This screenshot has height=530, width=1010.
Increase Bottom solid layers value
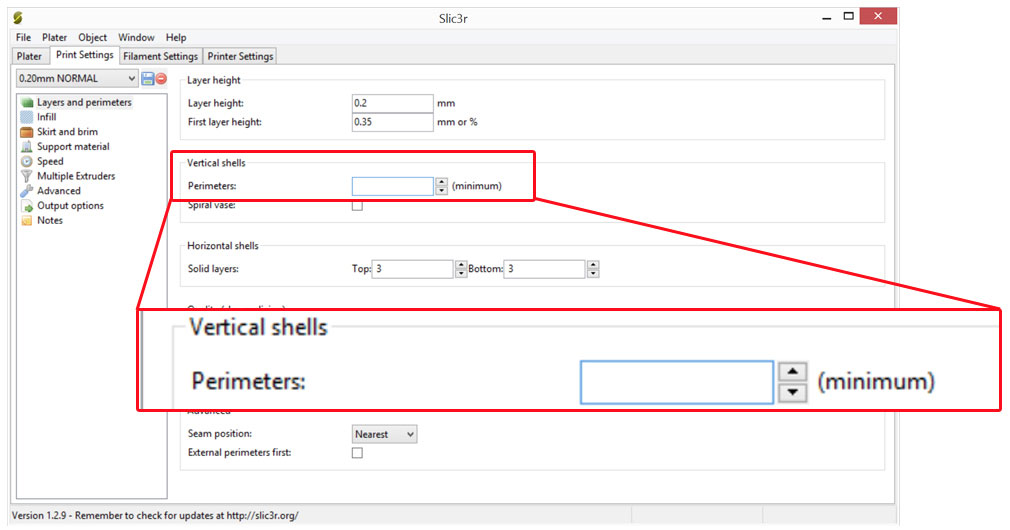click(593, 265)
